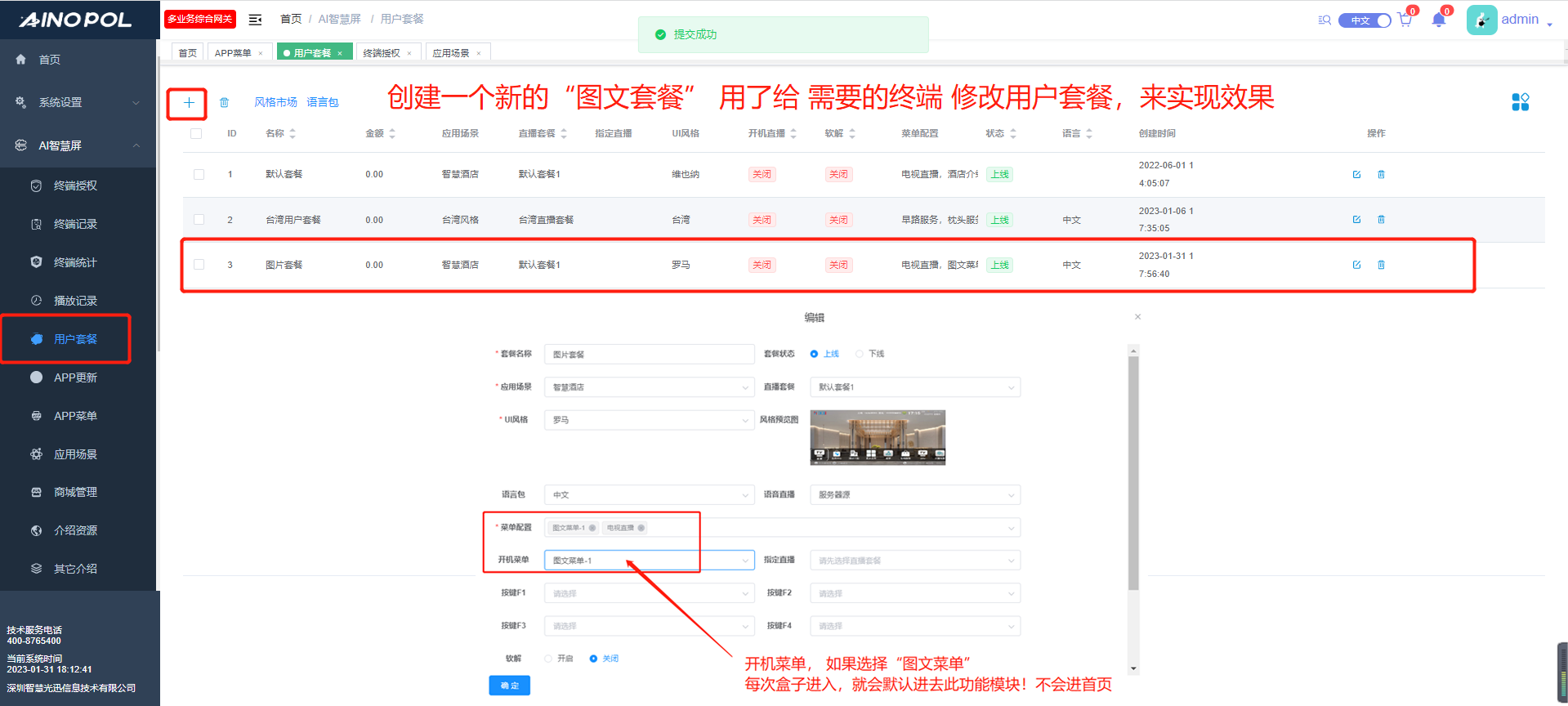This screenshot has height=706, width=1568.
Task: Click the trash icon beside the plus button
Action: point(224,103)
